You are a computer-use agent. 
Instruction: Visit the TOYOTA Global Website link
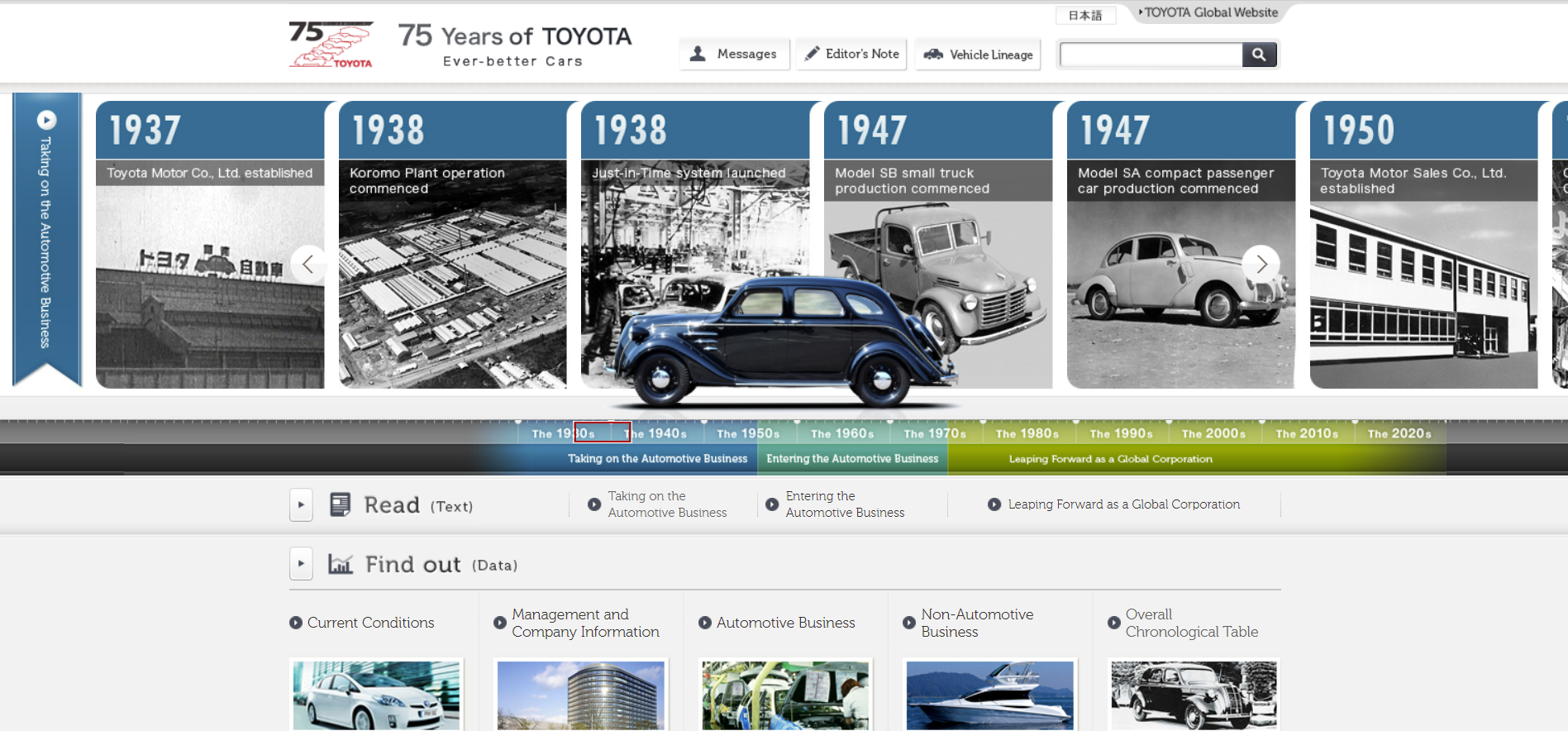pos(1210,12)
